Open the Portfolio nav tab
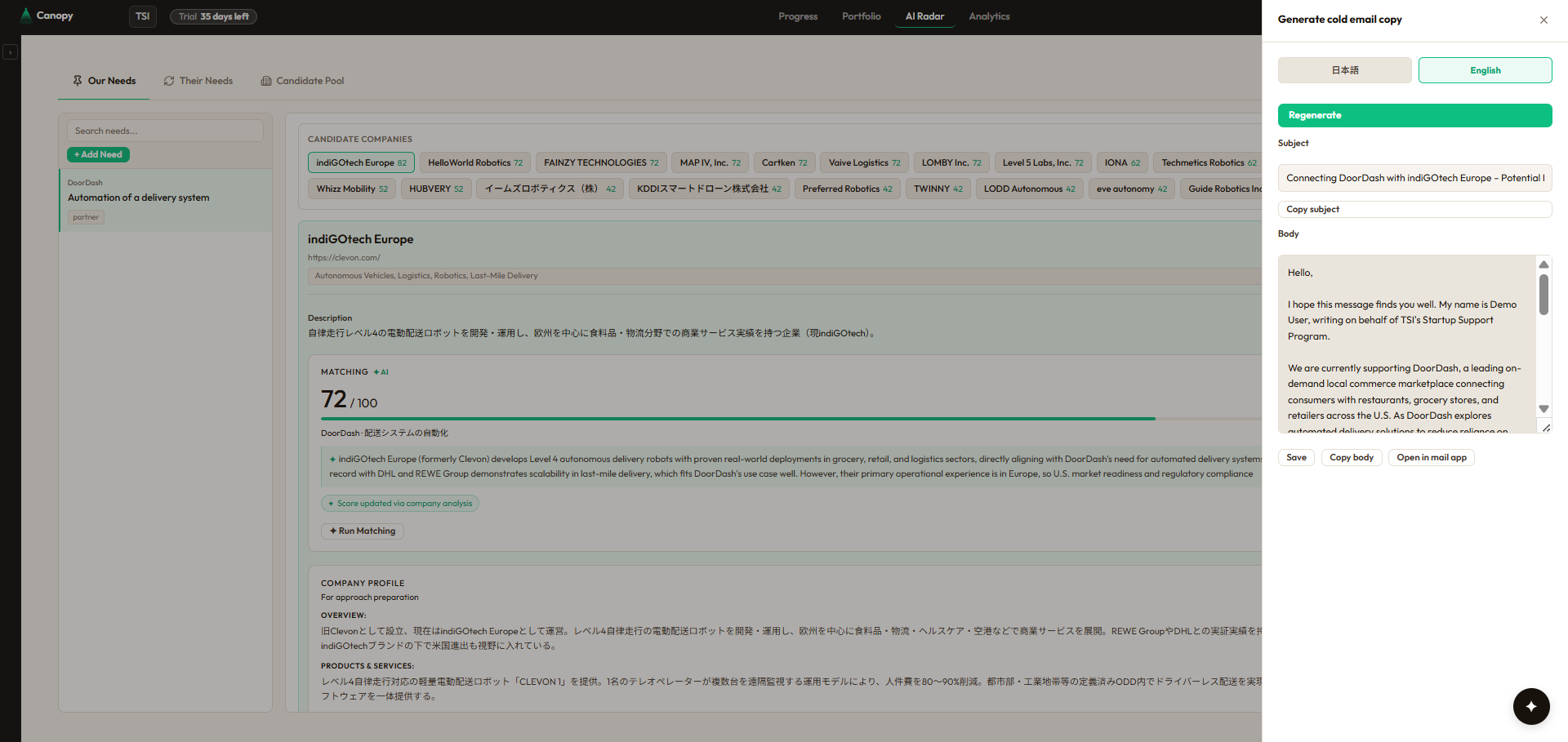Screen dimensions: 1568x742 click(x=862, y=16)
